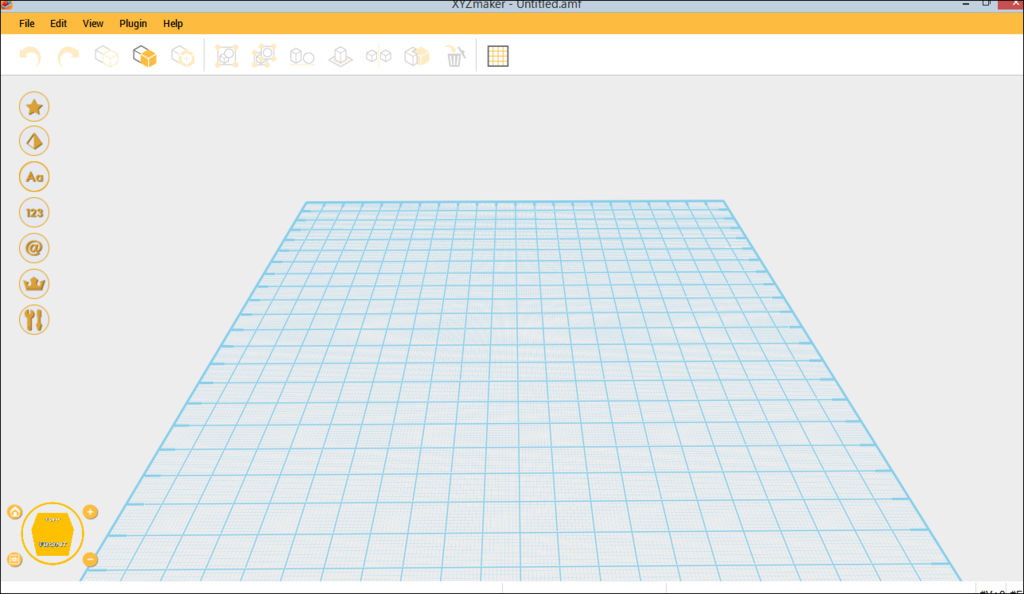1024x594 pixels.
Task: Open the Plugin menu
Action: point(133,23)
